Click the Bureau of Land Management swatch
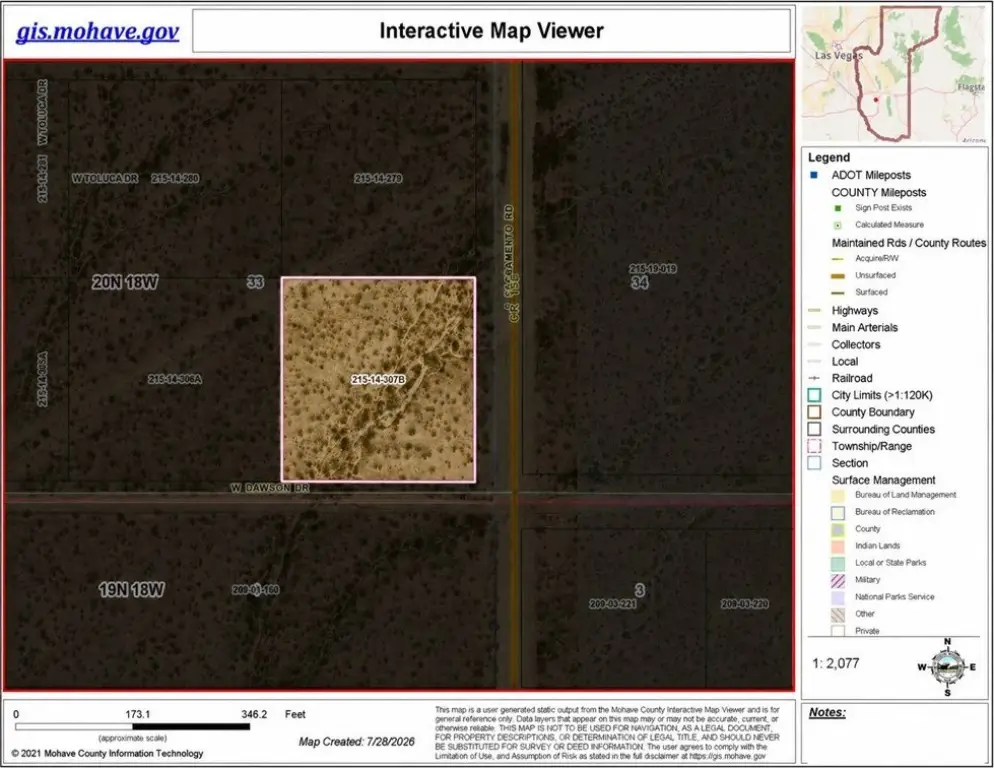Image resolution: width=994 pixels, height=768 pixels. pos(838,495)
